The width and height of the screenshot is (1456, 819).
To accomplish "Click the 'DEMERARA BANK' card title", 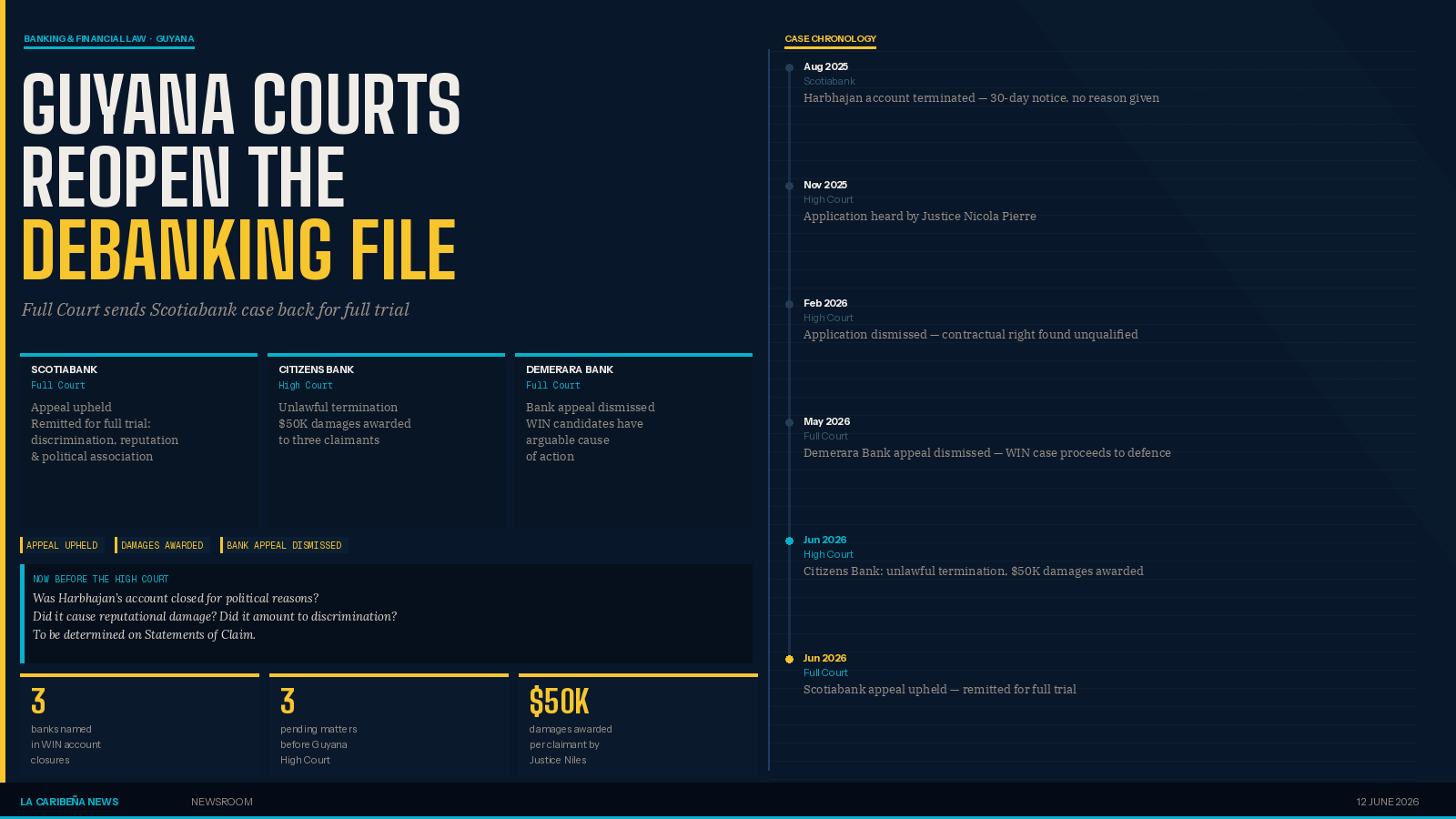I will [570, 369].
